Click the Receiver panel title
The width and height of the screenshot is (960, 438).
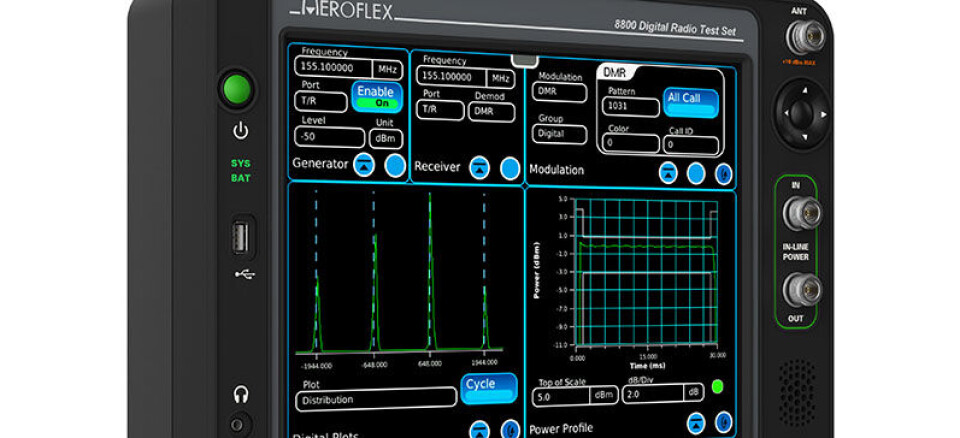[437, 166]
